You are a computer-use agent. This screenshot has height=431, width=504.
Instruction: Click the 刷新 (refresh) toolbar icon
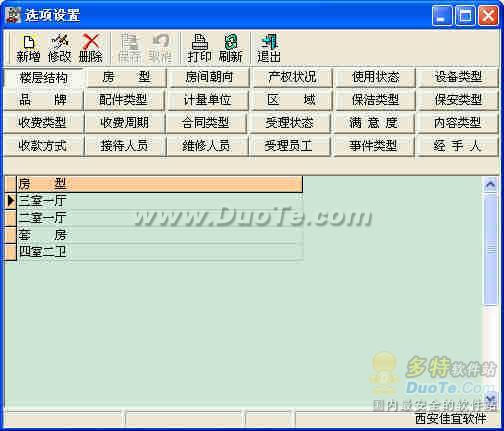pos(231,48)
